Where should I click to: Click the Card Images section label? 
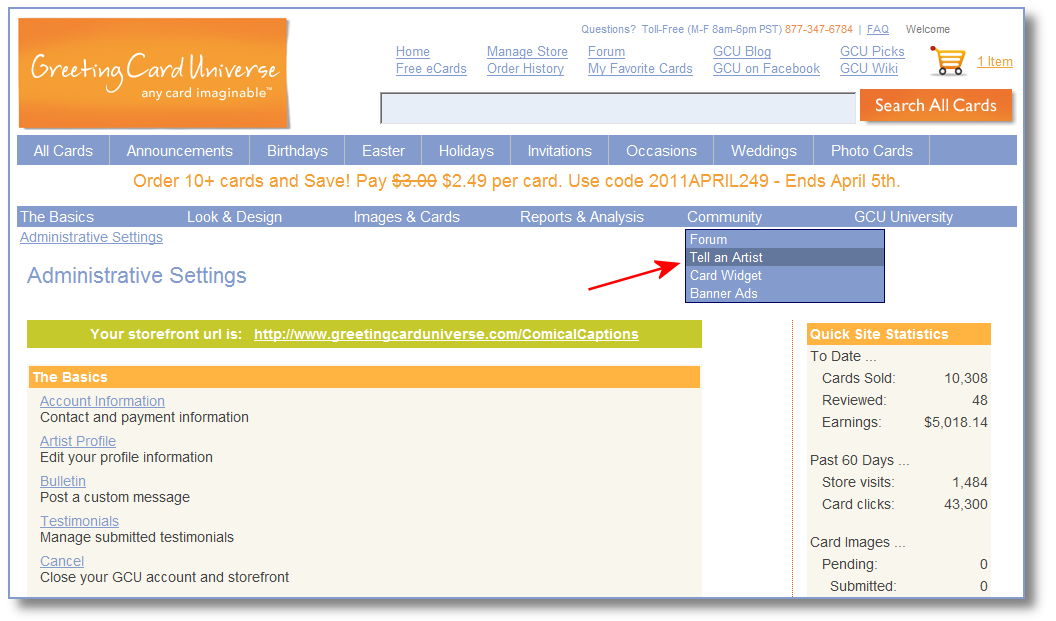coord(857,542)
